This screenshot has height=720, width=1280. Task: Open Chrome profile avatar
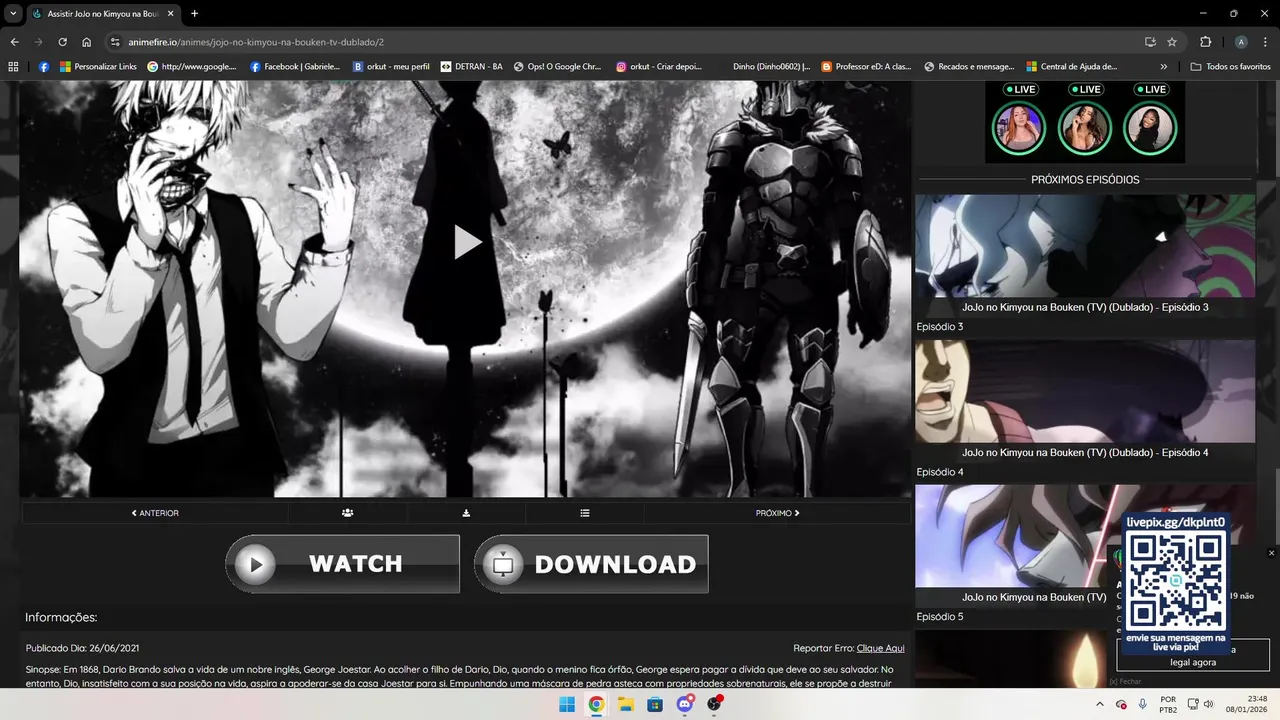point(1241,42)
